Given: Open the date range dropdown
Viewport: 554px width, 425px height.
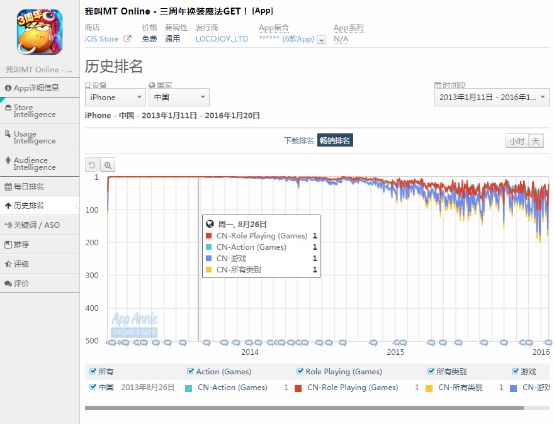Looking at the screenshot, I should pos(491,97).
